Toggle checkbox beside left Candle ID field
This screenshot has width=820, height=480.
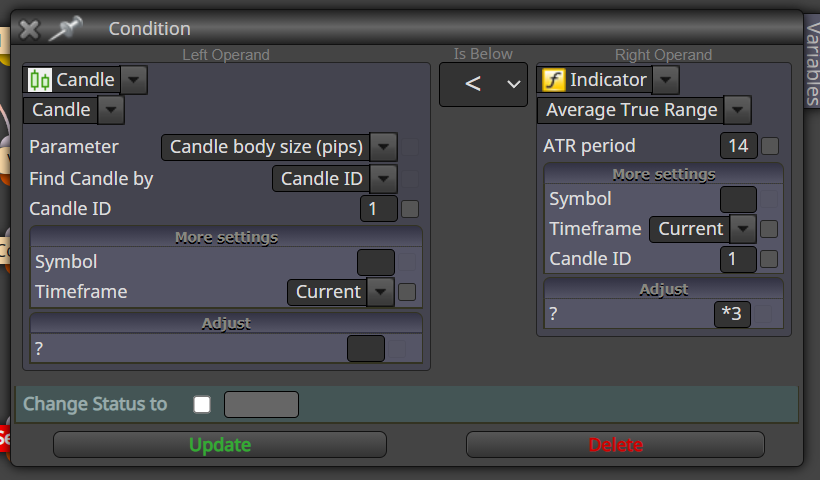point(409,209)
